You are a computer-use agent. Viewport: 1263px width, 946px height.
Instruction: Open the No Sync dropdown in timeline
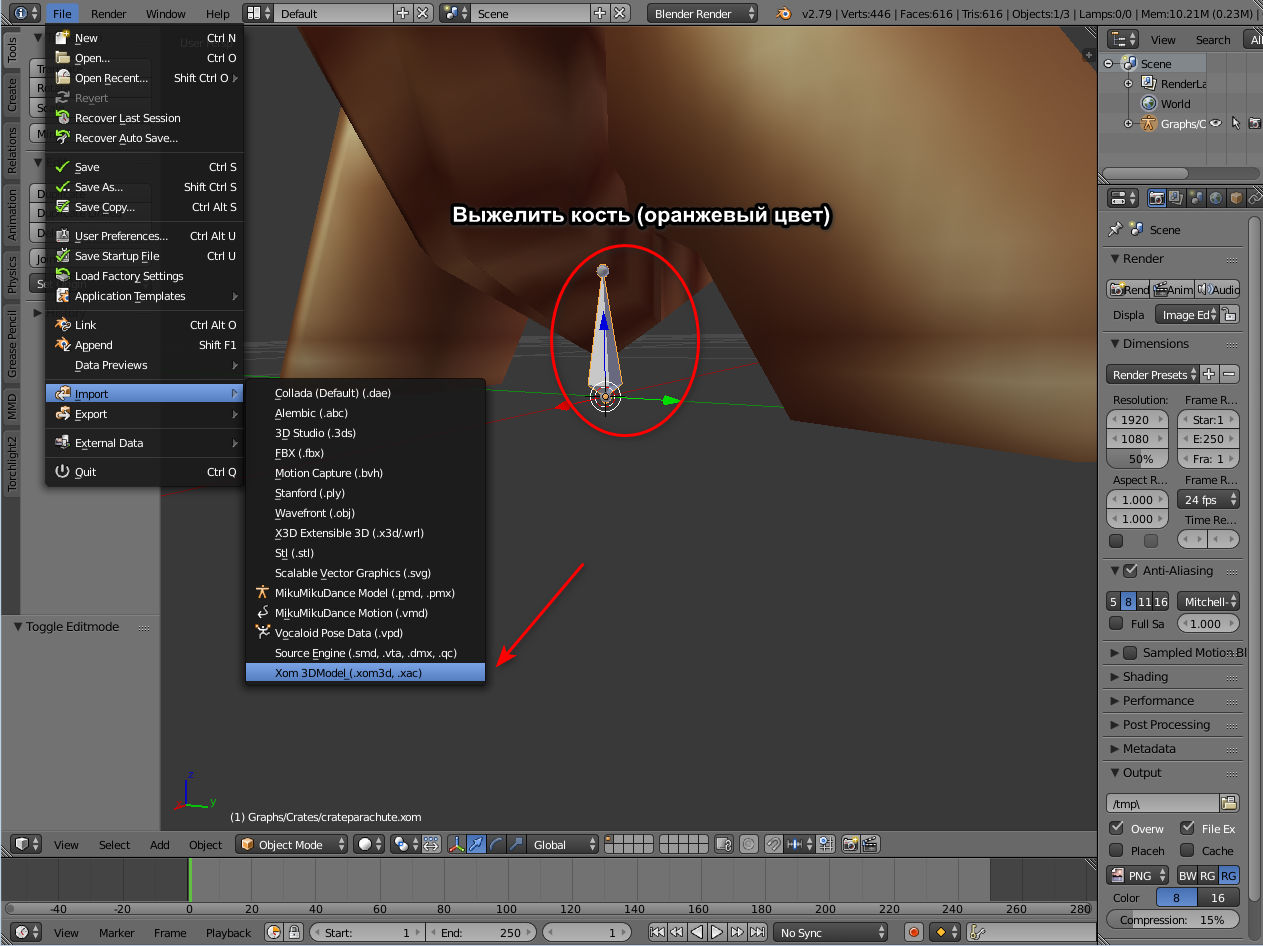click(x=831, y=932)
